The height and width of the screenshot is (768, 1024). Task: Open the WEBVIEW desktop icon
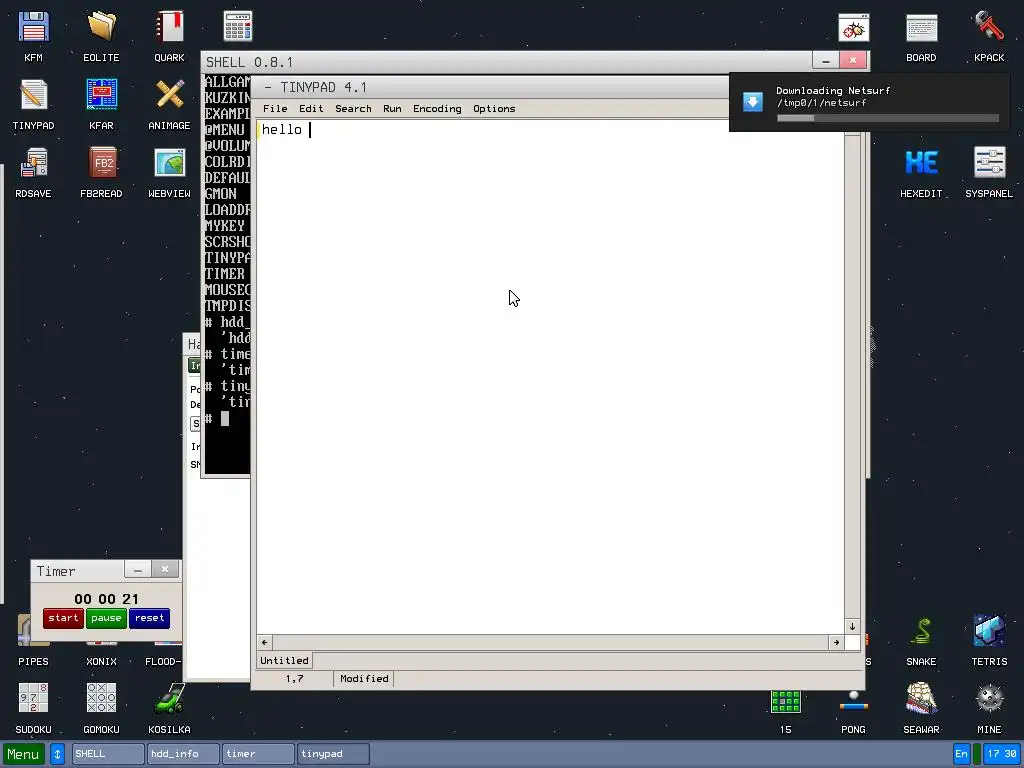coord(169,171)
